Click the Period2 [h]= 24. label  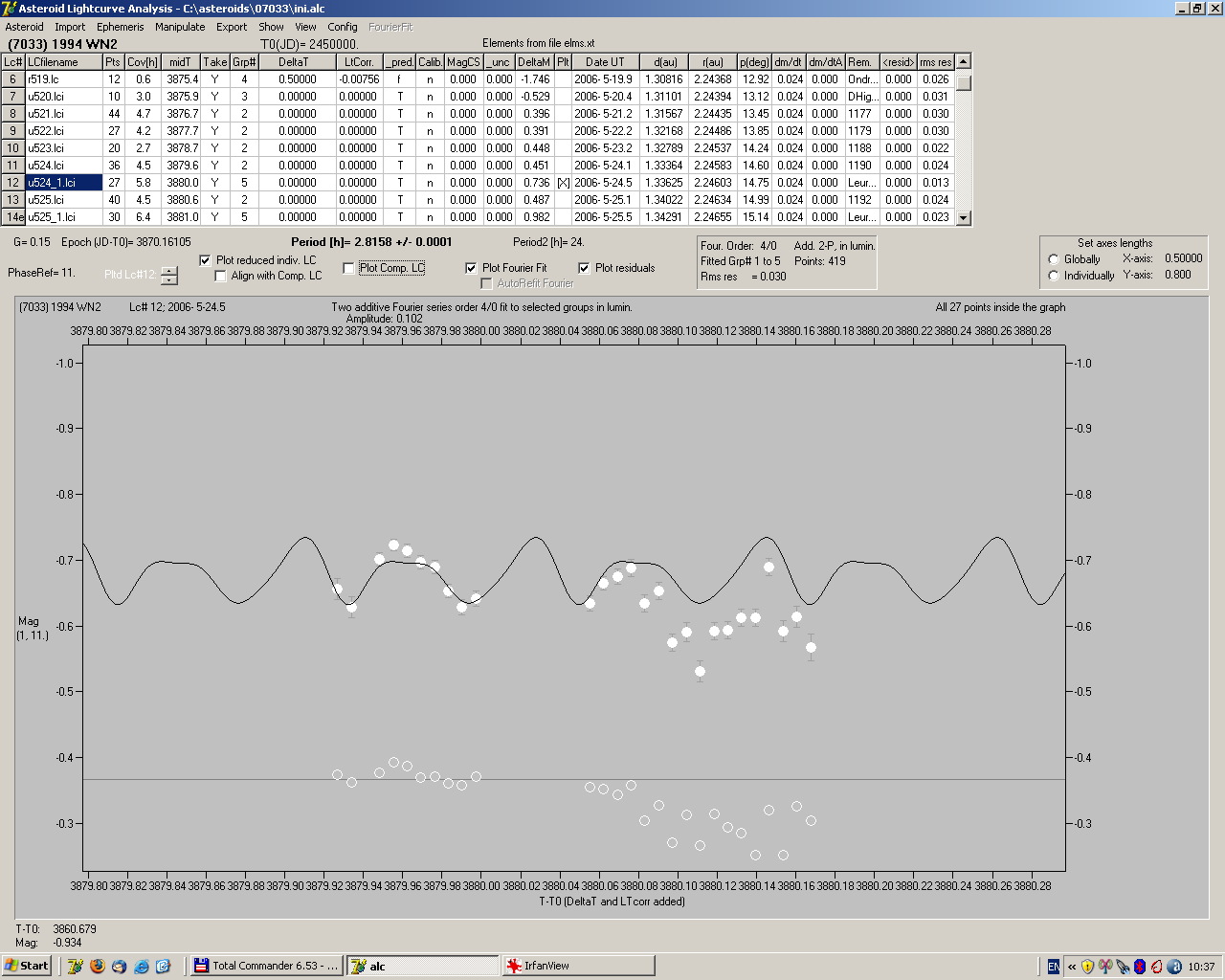[548, 242]
